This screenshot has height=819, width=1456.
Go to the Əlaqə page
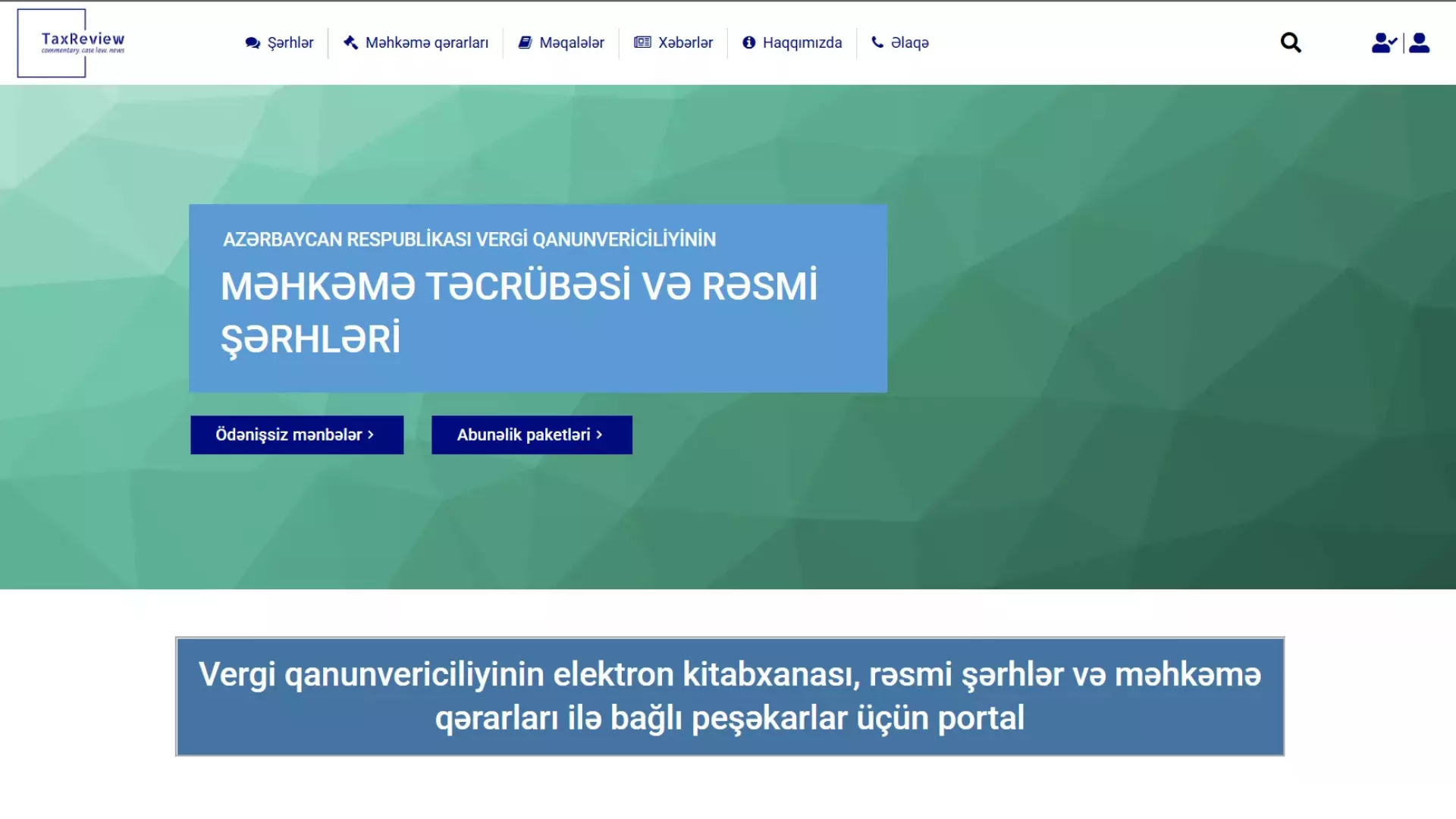click(x=910, y=43)
